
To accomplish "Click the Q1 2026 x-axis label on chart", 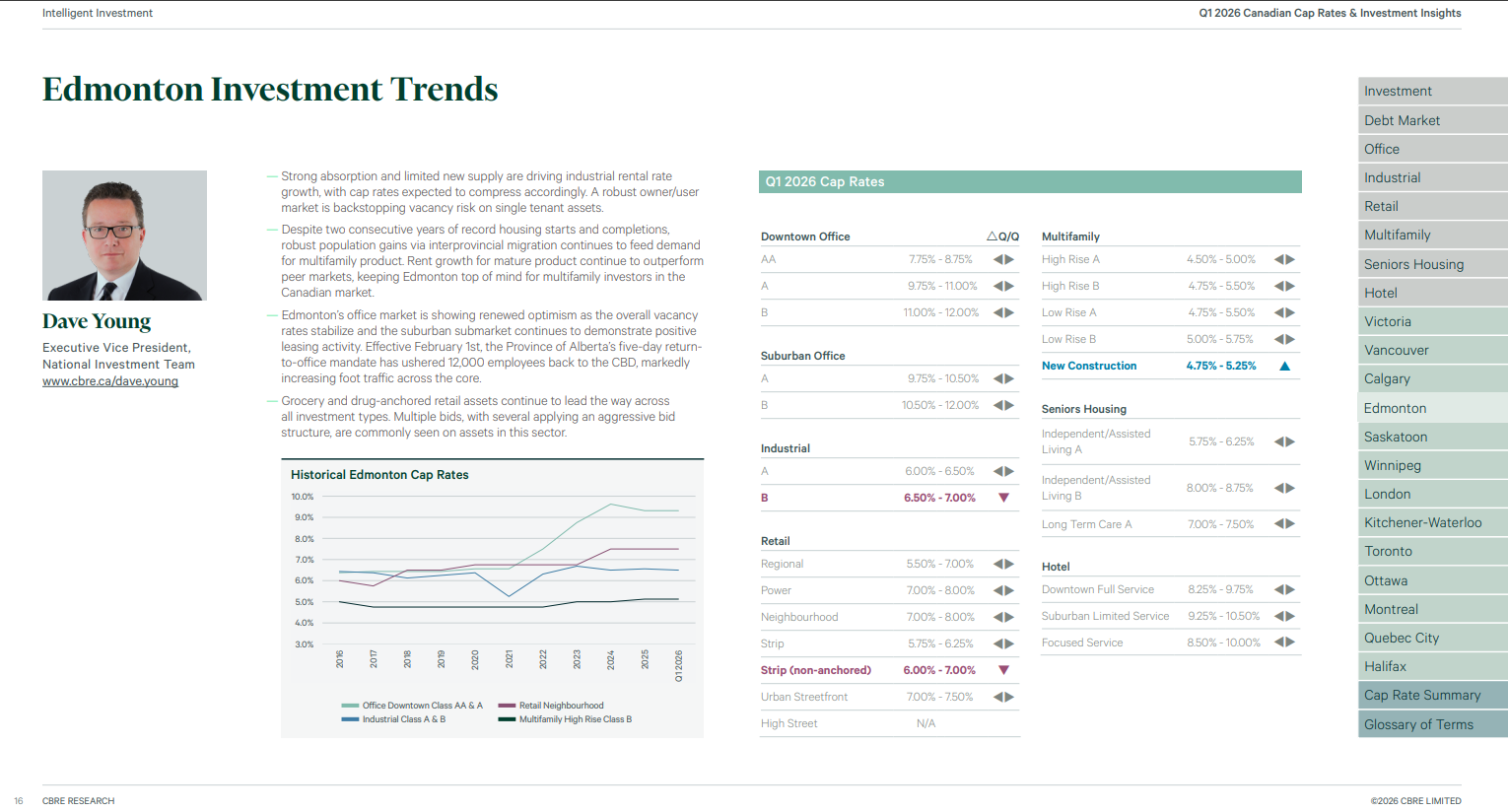I will pyautogui.click(x=678, y=666).
